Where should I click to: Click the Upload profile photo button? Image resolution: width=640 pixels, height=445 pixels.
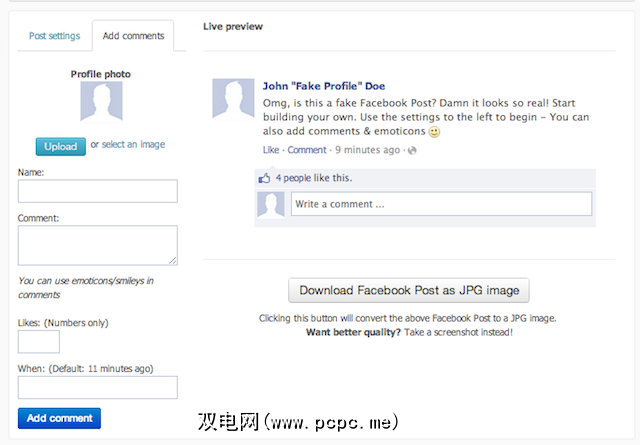click(x=60, y=147)
